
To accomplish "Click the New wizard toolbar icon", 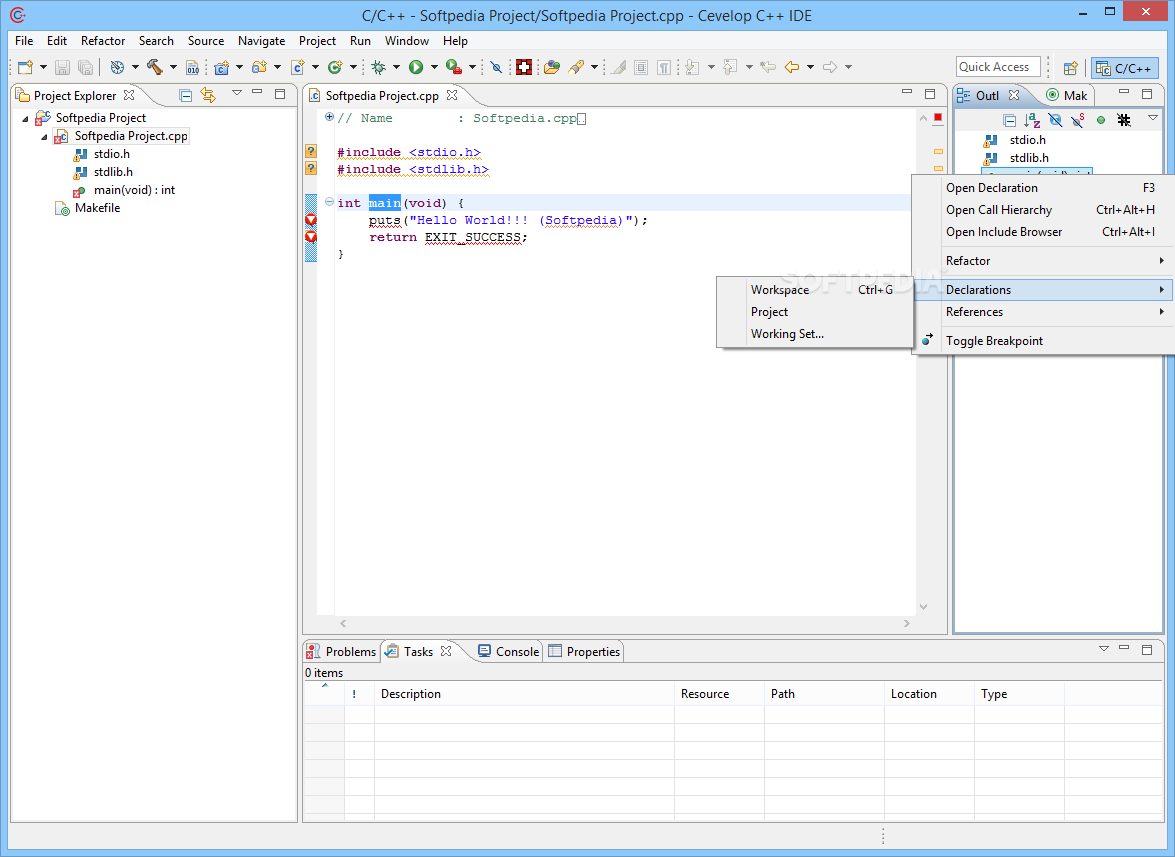I will (x=25, y=67).
